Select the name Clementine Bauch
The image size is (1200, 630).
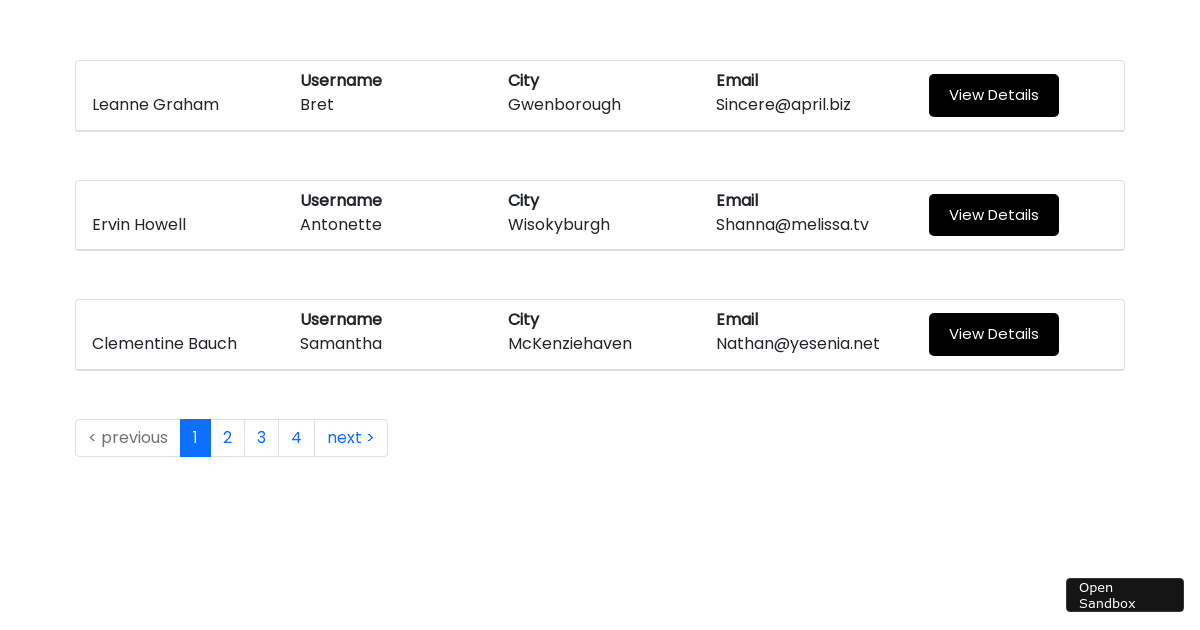pyautogui.click(x=164, y=344)
